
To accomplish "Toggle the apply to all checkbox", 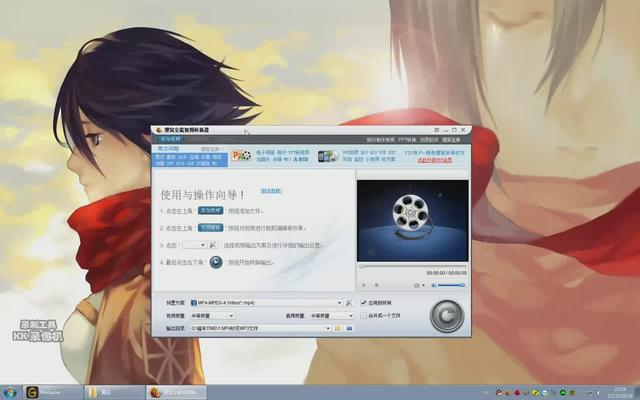I will coord(364,303).
